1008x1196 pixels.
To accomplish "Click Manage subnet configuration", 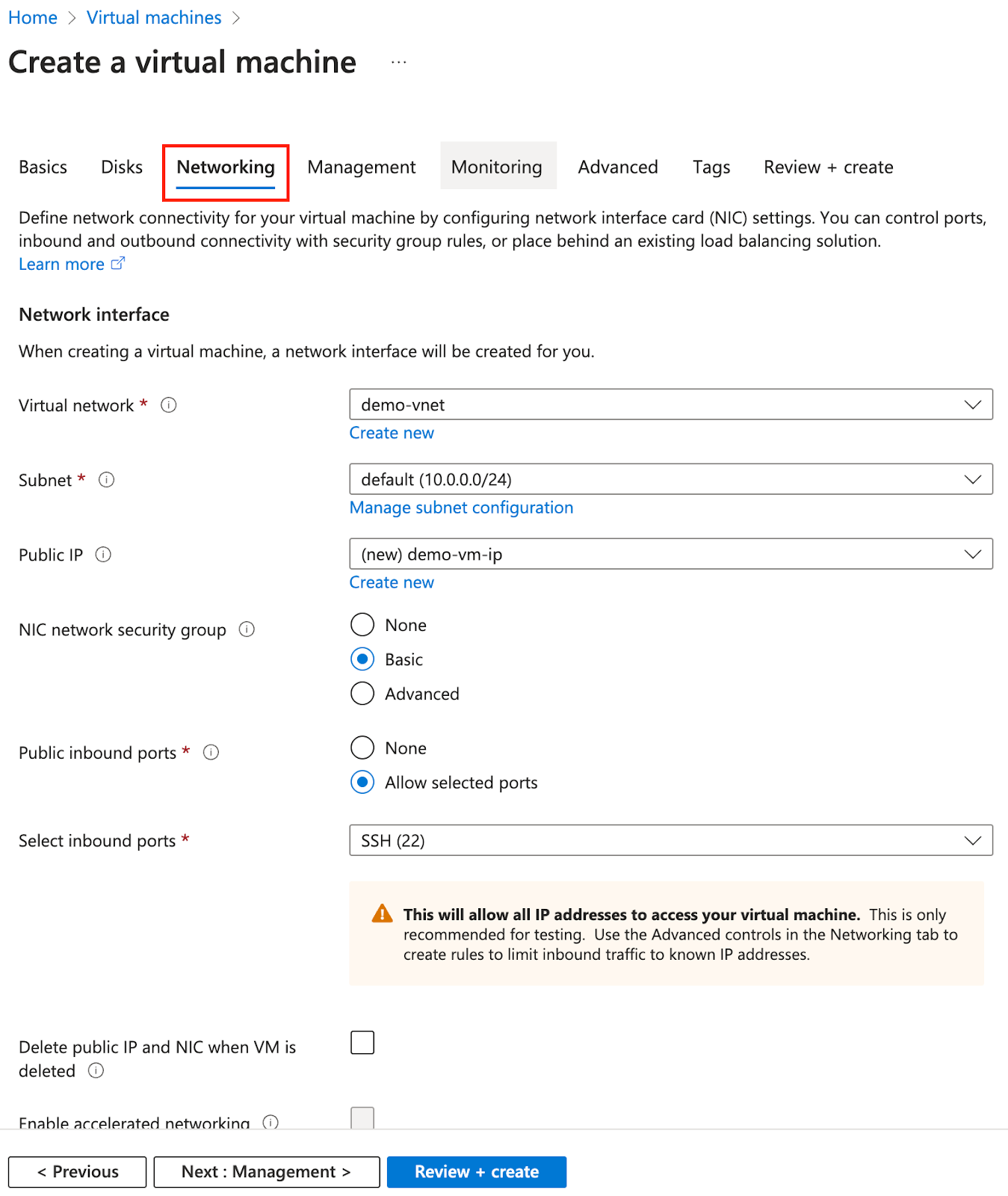I will (x=461, y=507).
